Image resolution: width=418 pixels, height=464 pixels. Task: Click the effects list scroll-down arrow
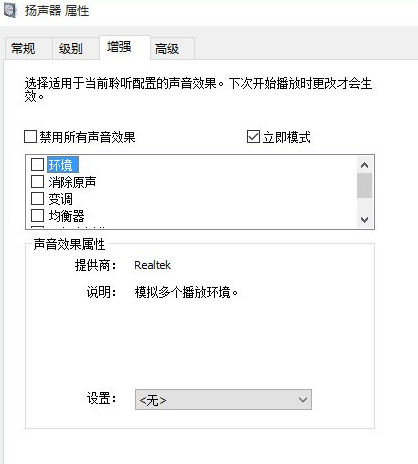tap(364, 220)
